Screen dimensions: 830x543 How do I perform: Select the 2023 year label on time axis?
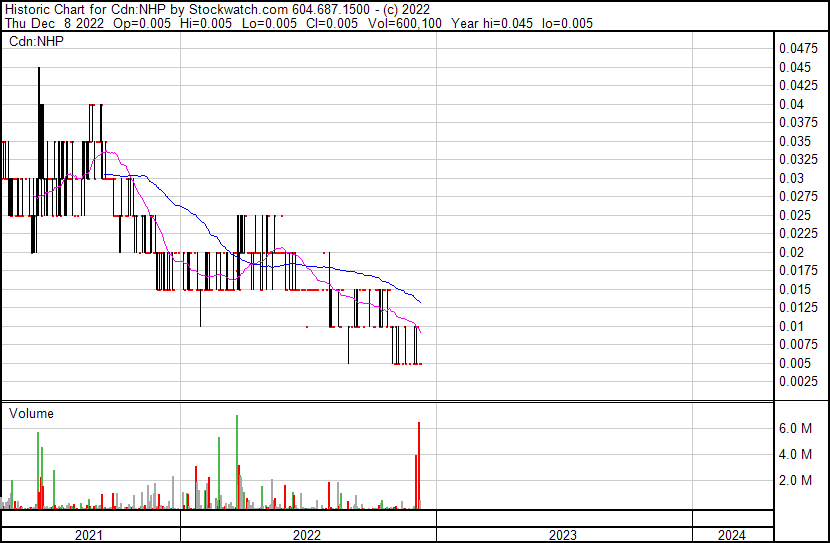[563, 535]
